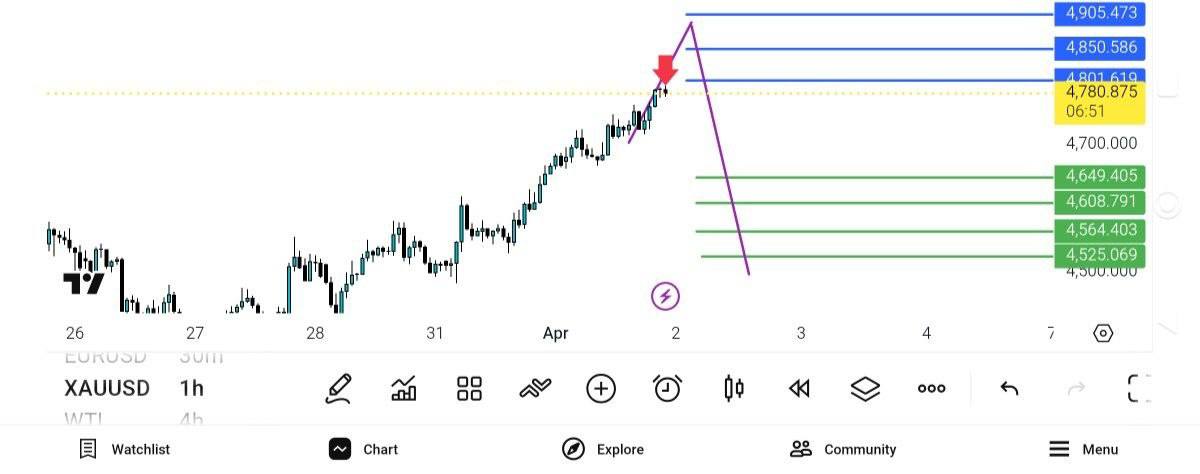Image resolution: width=1200 pixels, height=474 pixels.
Task: Open the layout grid templates icon
Action: [x=469, y=389]
